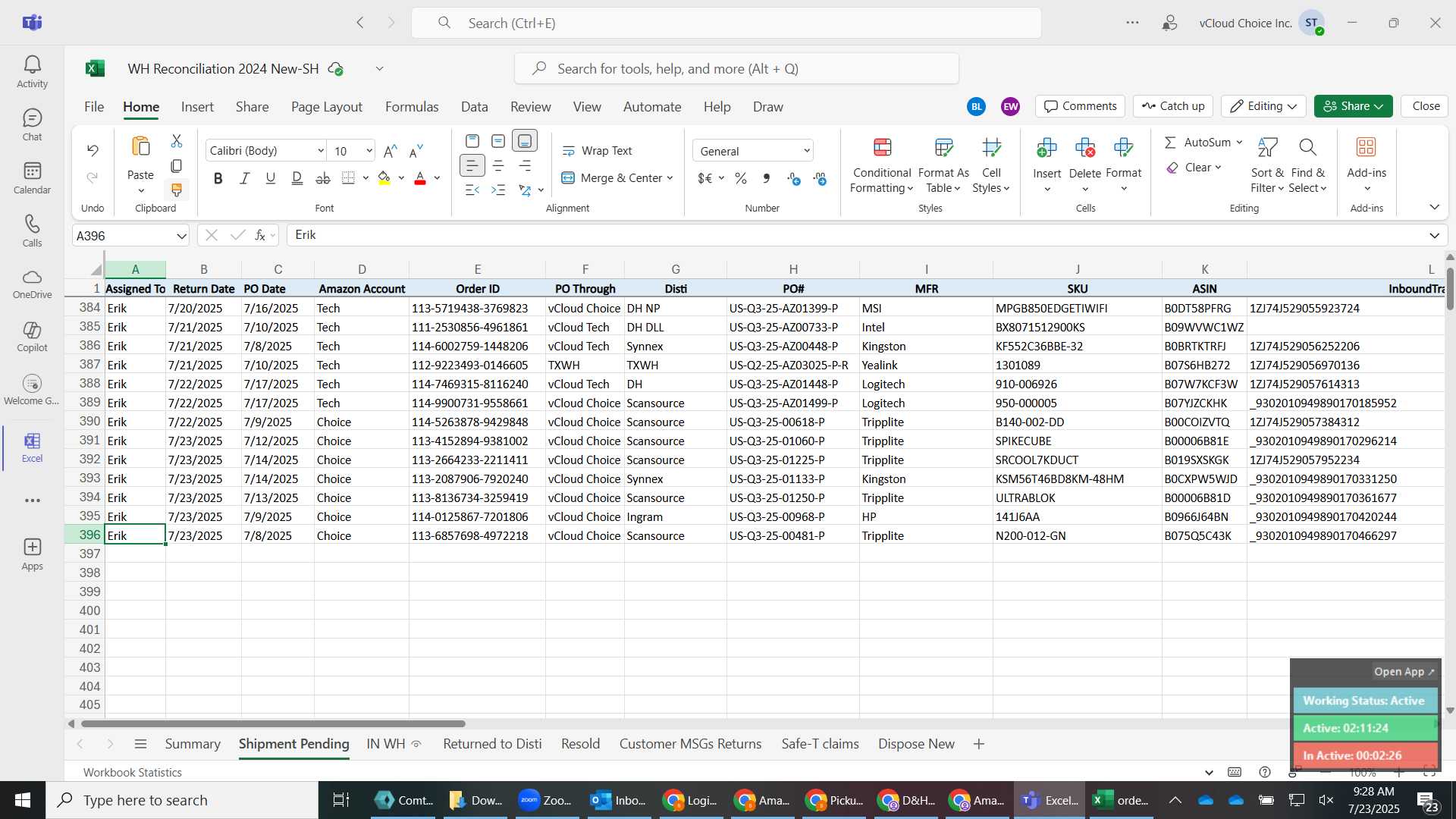
Task: Open Apps in Teams sidebar
Action: click(32, 554)
